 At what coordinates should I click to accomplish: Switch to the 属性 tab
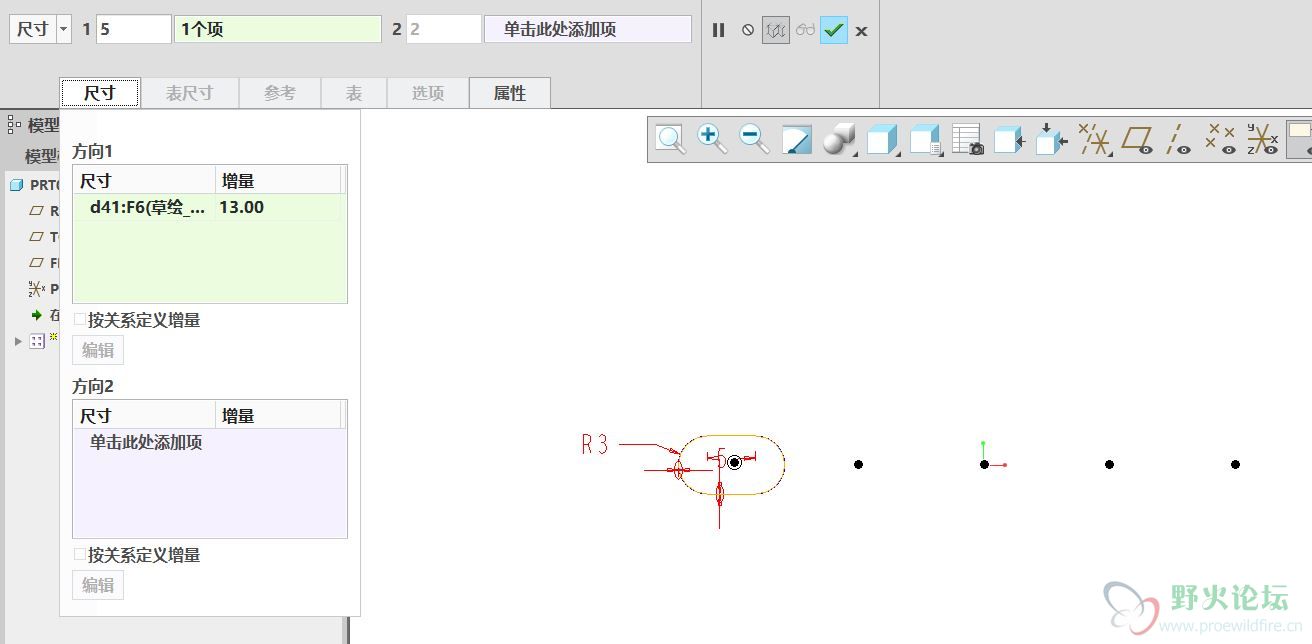[510, 93]
